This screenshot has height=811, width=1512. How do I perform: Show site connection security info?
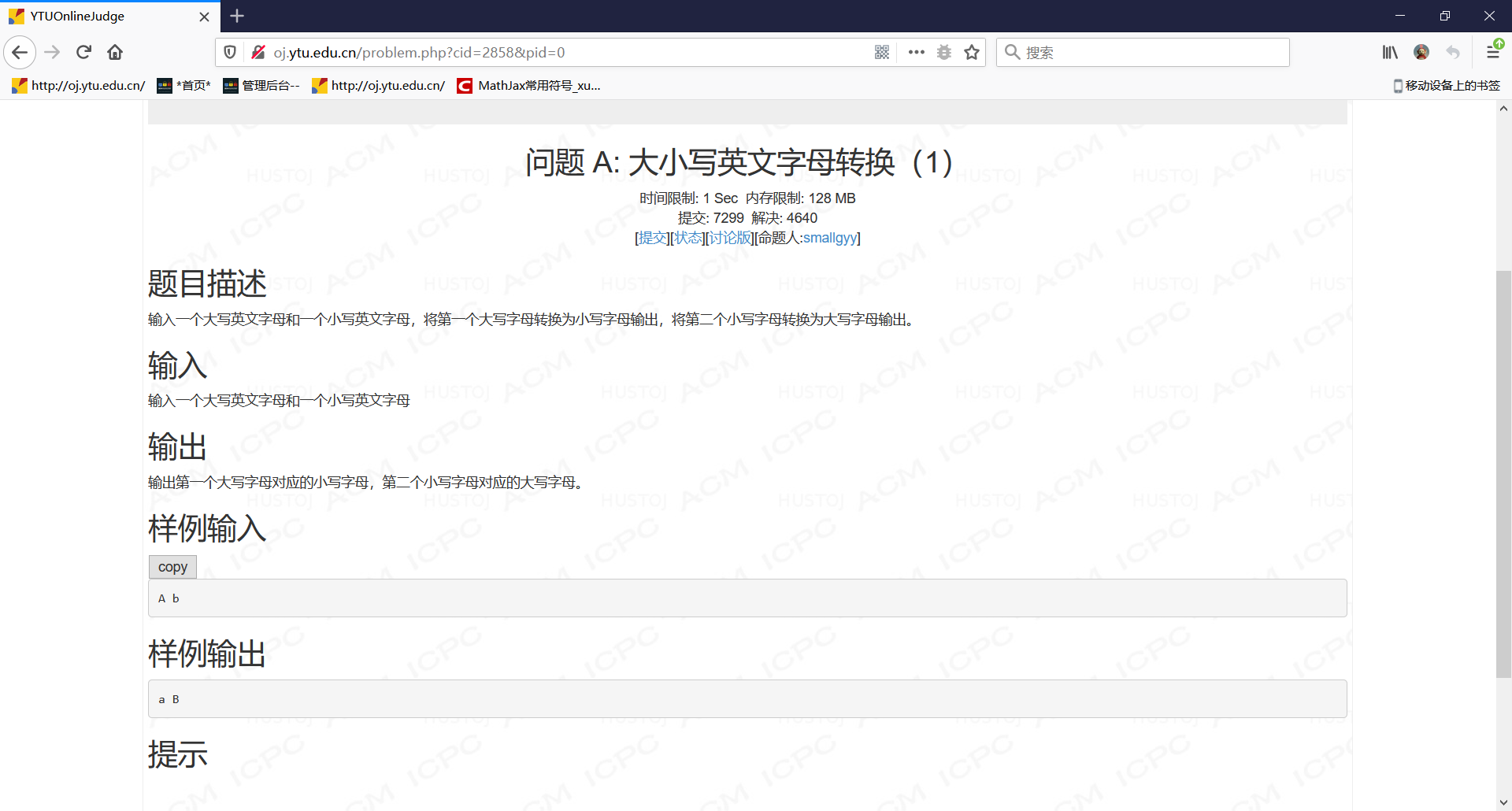(258, 53)
